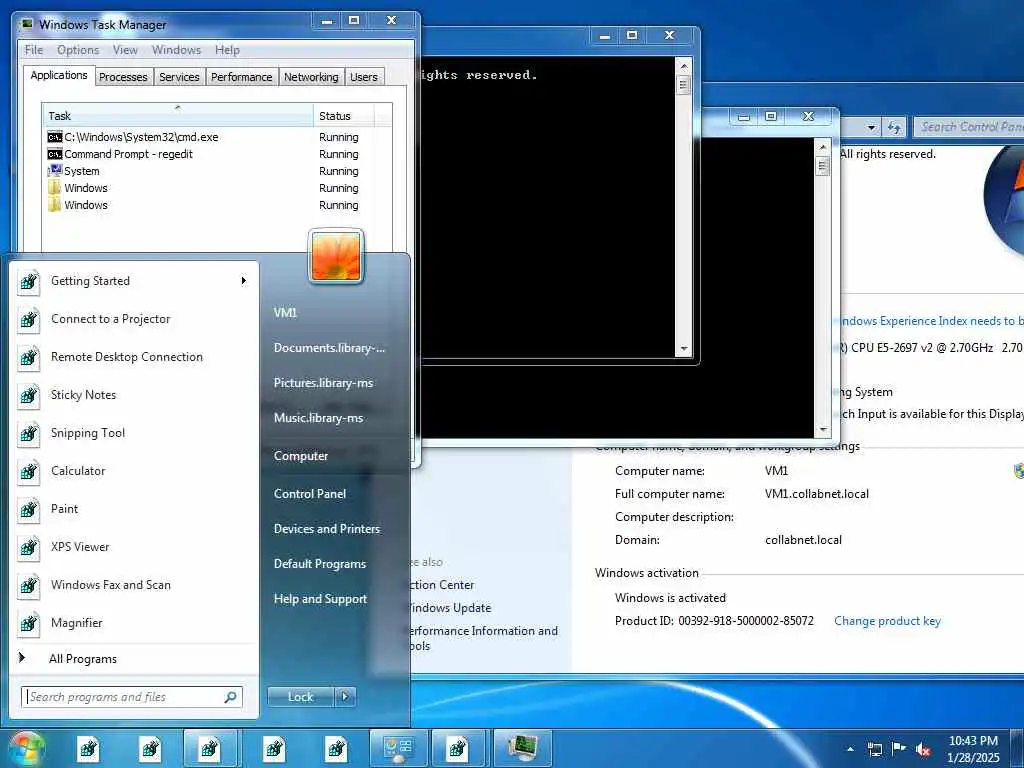The image size is (1024, 768).
Task: Open Getting Started in the Start menu
Action: [x=134, y=281]
